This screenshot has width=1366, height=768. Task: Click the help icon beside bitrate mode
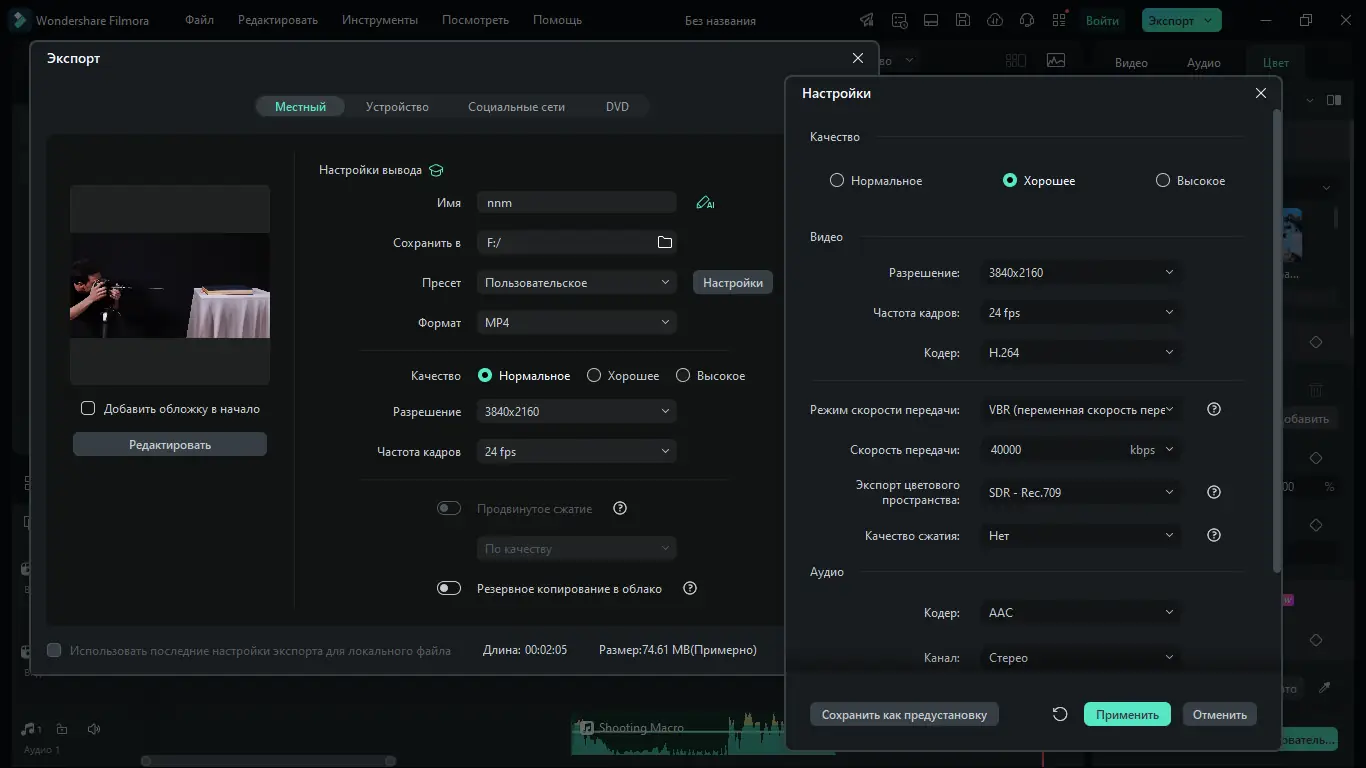(x=1214, y=409)
